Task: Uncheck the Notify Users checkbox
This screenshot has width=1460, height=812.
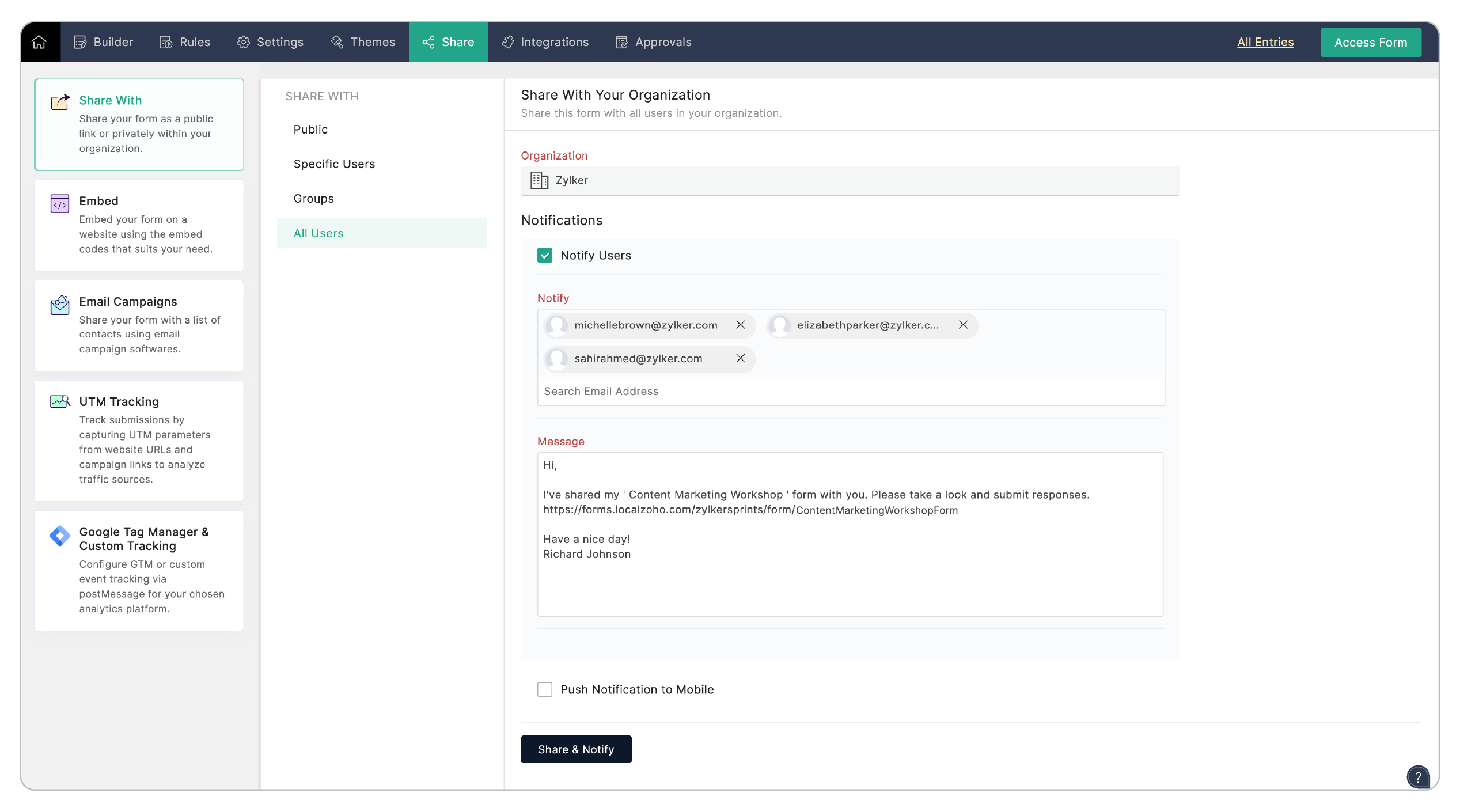Action: [x=545, y=256]
